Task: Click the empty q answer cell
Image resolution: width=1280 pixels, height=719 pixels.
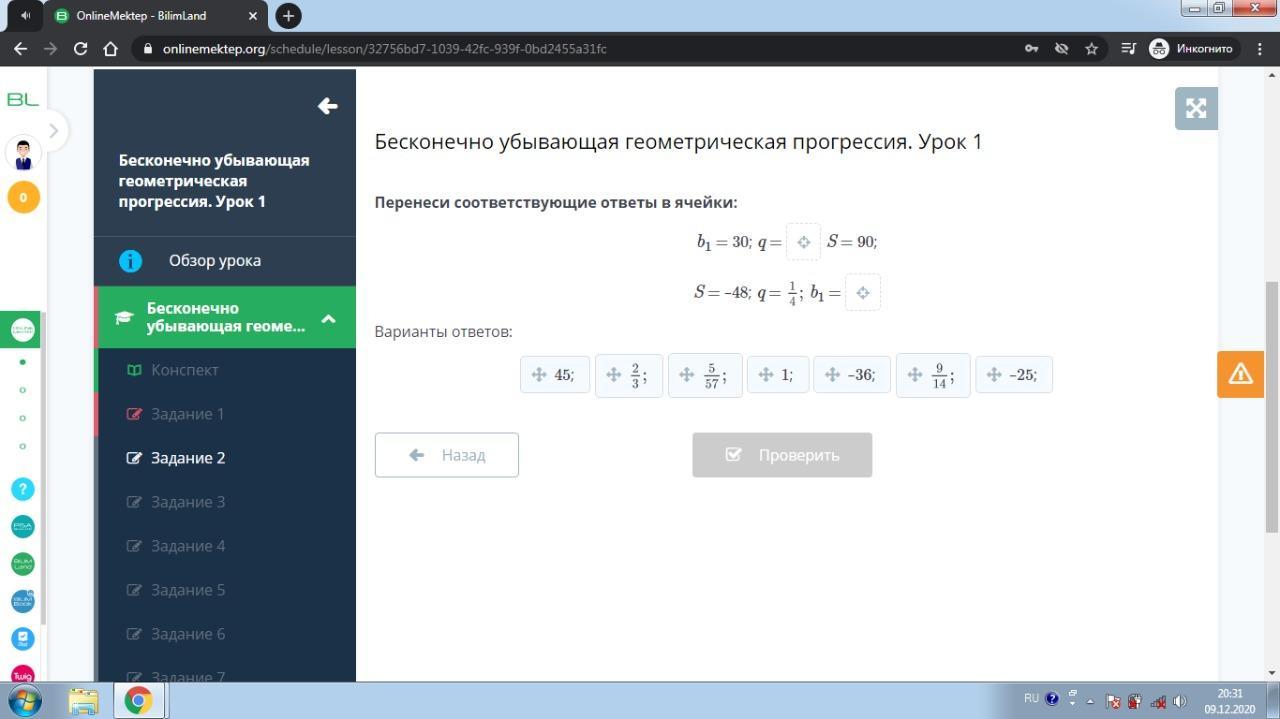Action: tap(803, 242)
